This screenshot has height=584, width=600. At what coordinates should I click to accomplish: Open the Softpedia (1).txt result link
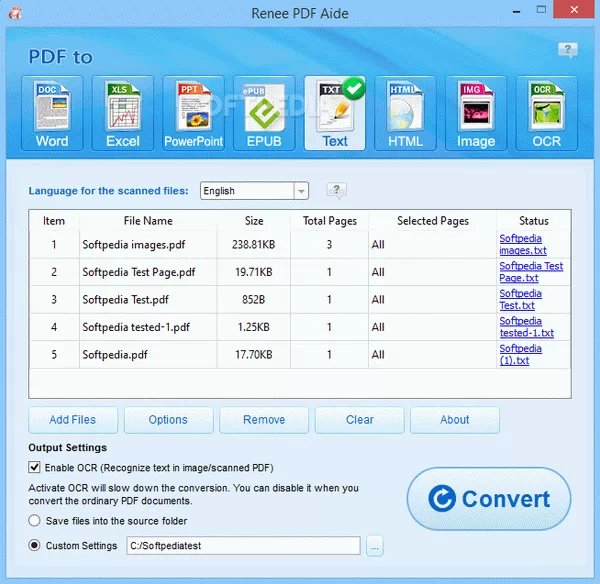click(x=520, y=354)
